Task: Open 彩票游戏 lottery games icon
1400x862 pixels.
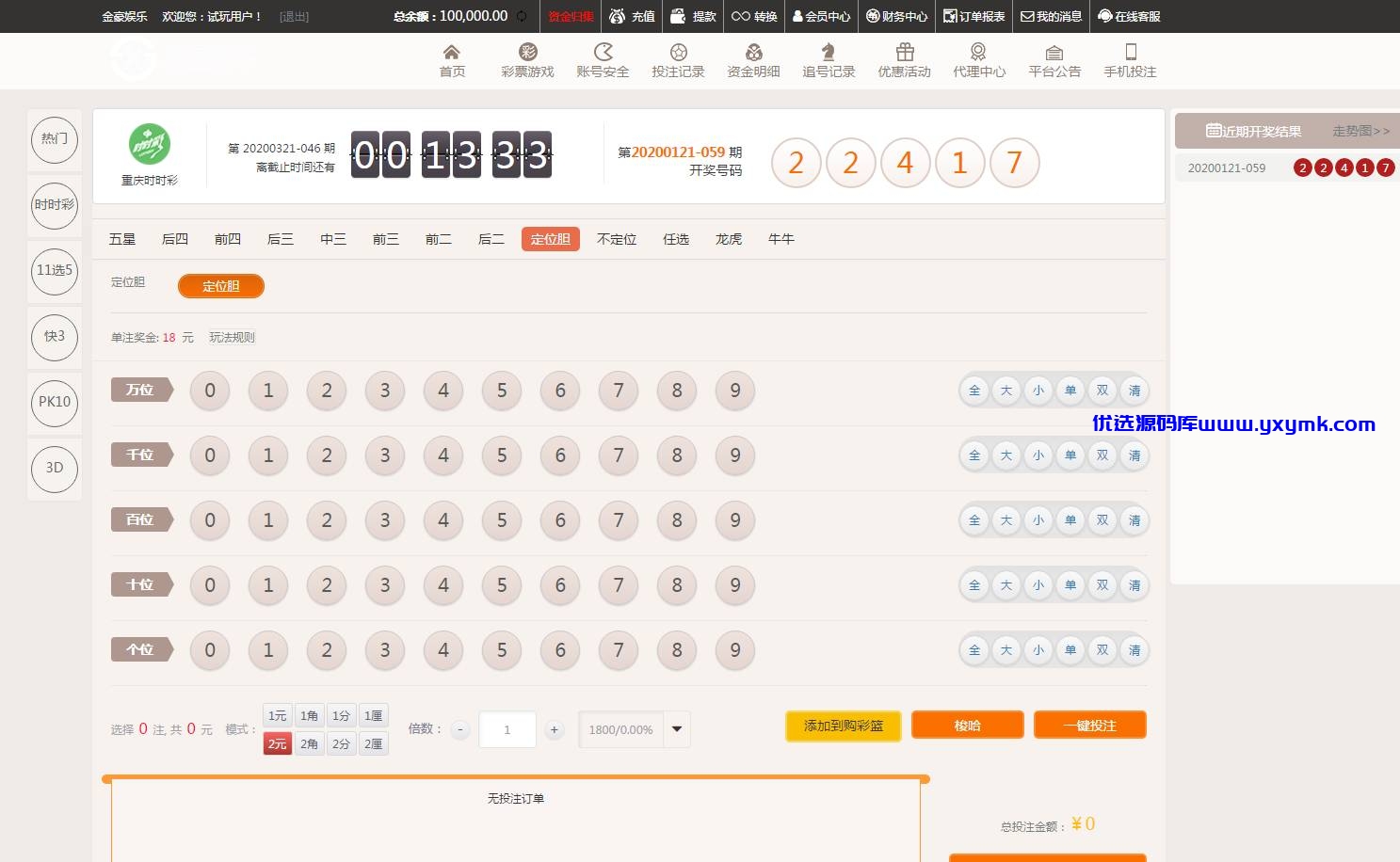Action: click(527, 52)
